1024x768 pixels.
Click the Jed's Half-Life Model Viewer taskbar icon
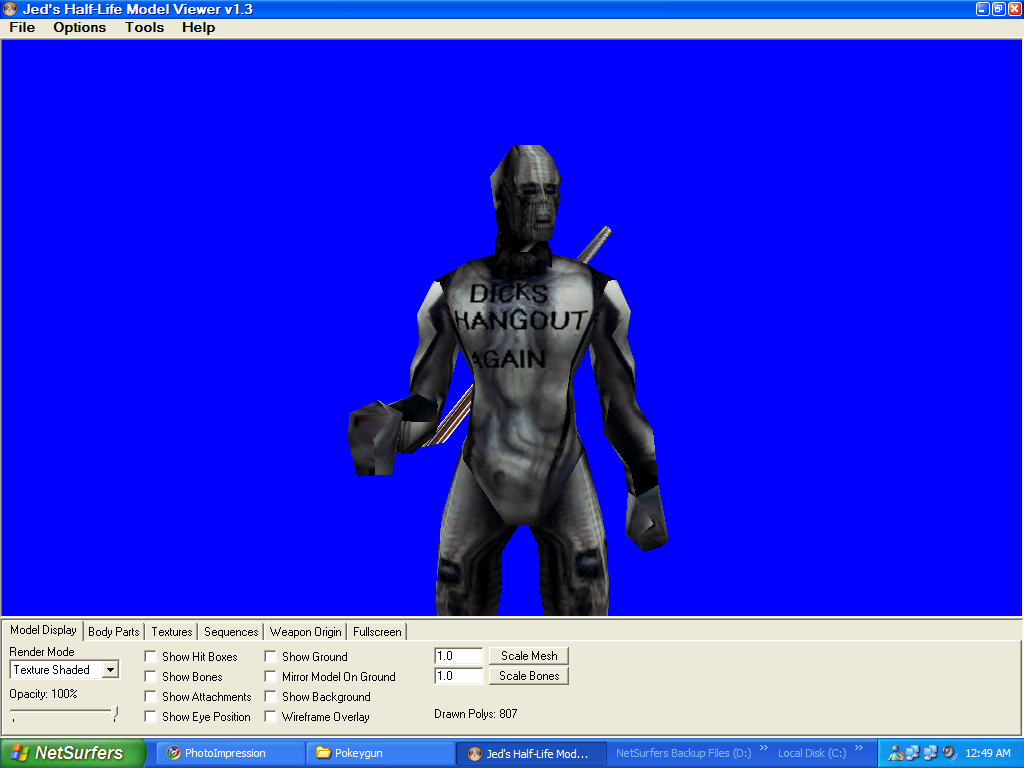(475, 754)
